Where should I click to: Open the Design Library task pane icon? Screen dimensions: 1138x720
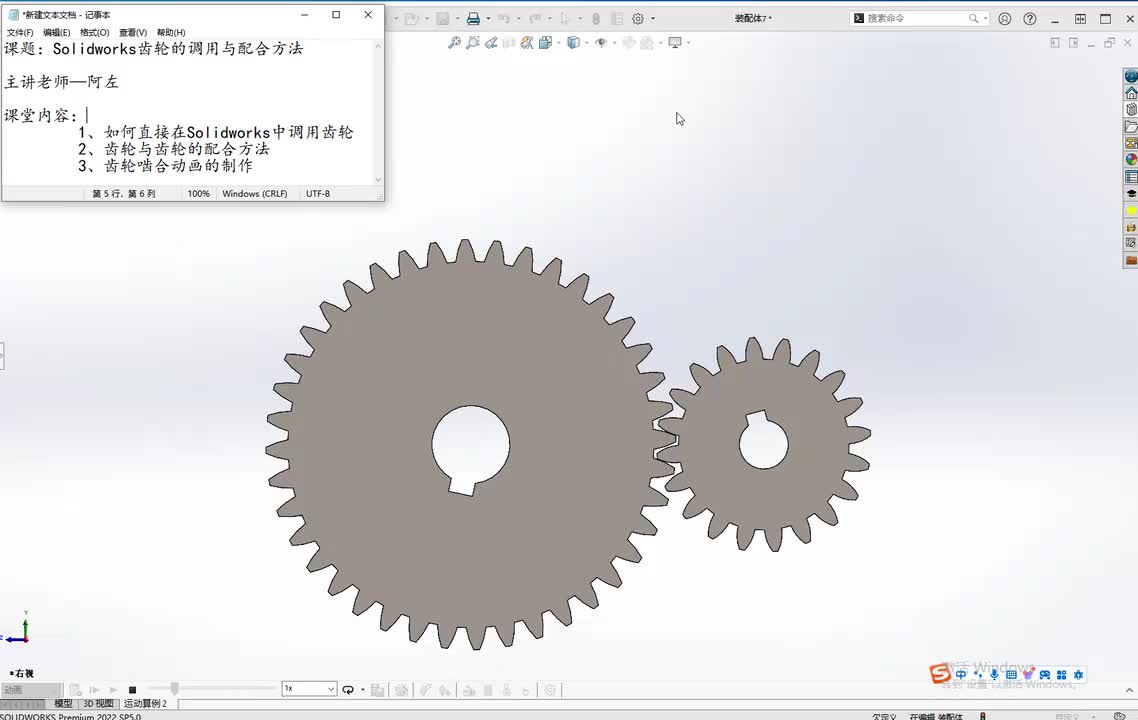pyautogui.click(x=1131, y=110)
